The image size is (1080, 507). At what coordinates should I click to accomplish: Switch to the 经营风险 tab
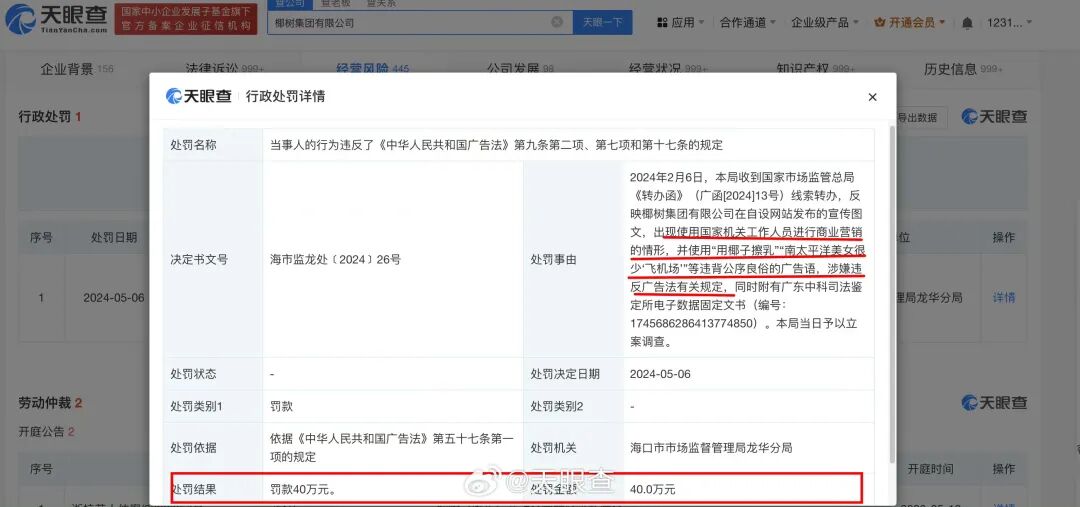pyautogui.click(x=373, y=69)
